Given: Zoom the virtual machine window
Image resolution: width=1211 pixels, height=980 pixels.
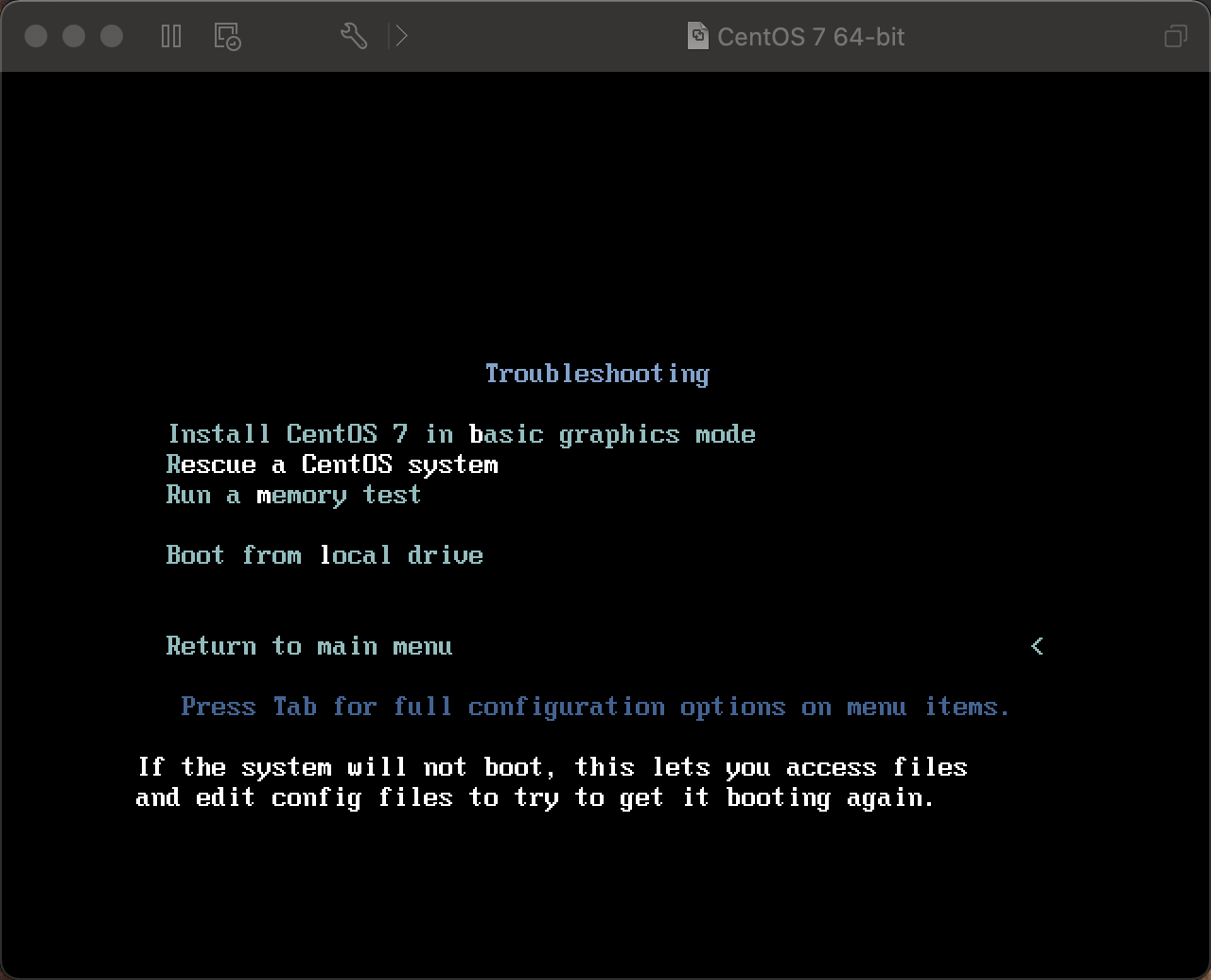Looking at the screenshot, I should pyautogui.click(x=112, y=36).
